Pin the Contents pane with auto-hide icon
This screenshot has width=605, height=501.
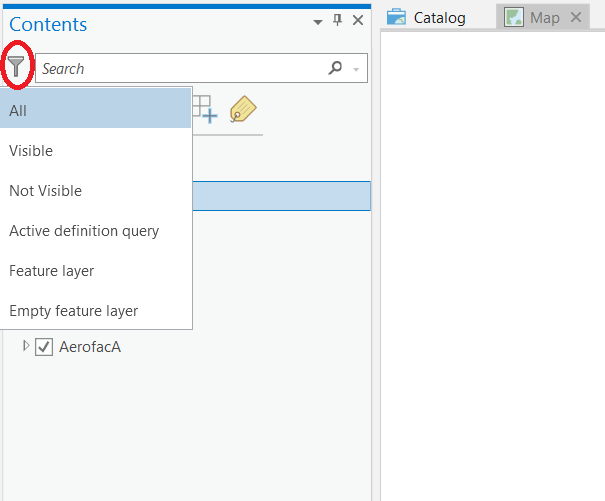(337, 21)
